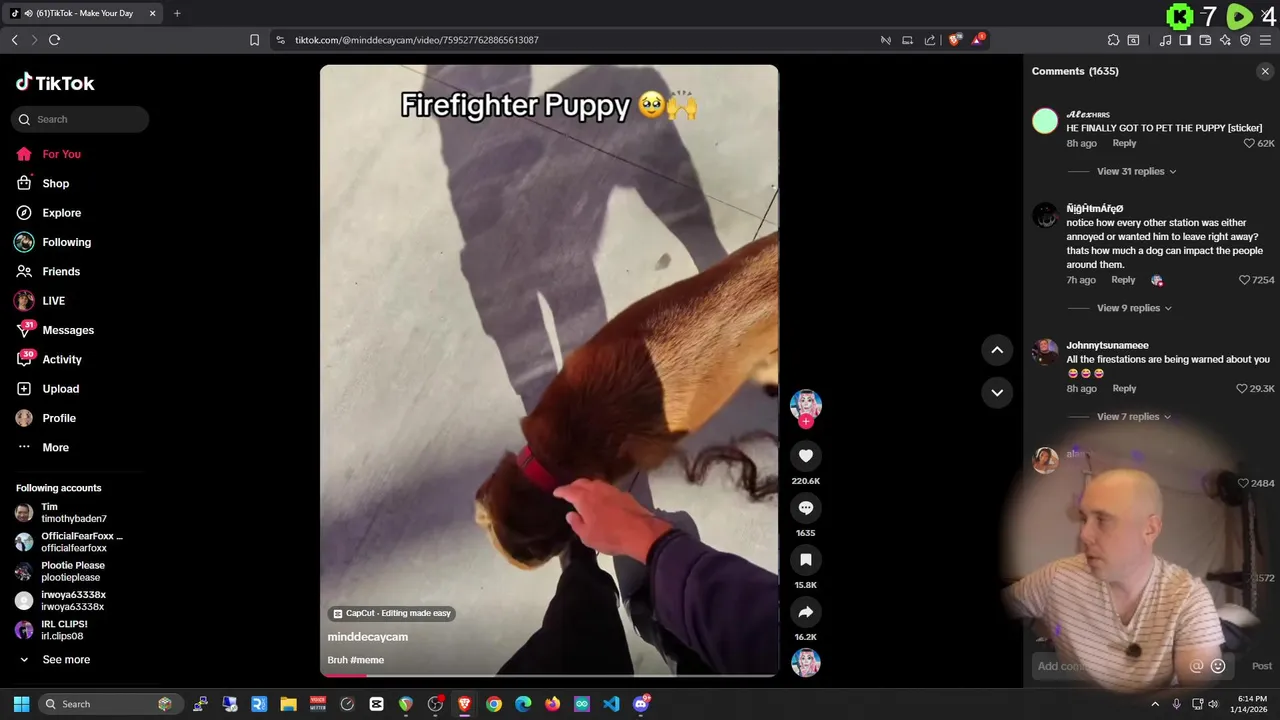
Task: Expand View 31 replies
Action: pyautogui.click(x=1136, y=171)
